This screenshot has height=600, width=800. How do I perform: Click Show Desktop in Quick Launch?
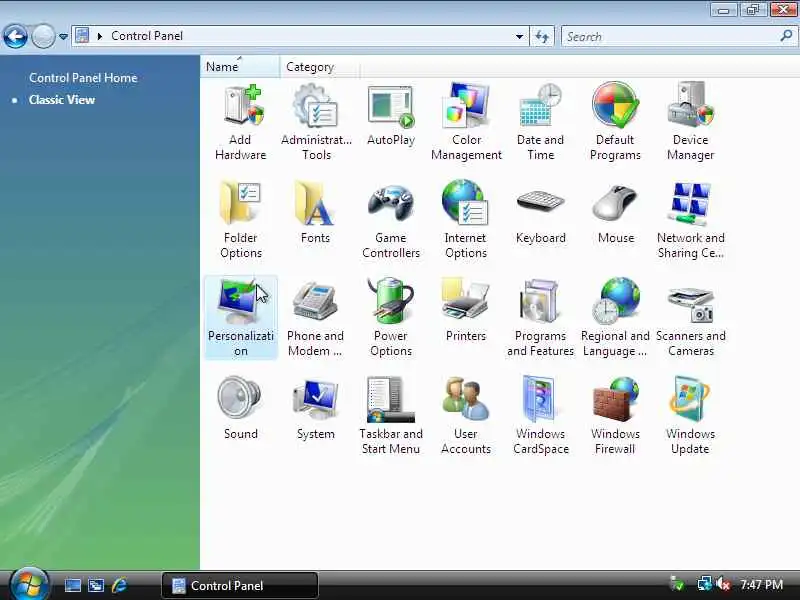(72, 585)
